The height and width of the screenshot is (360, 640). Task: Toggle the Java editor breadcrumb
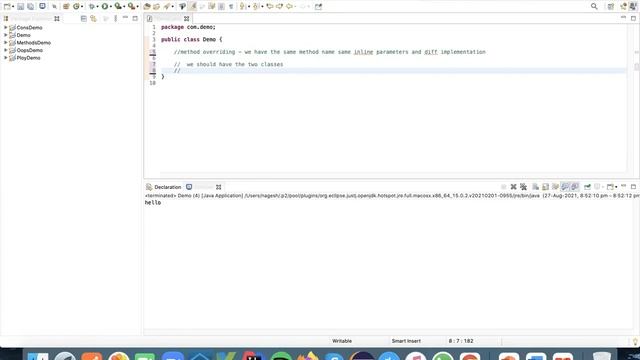coord(182,6)
